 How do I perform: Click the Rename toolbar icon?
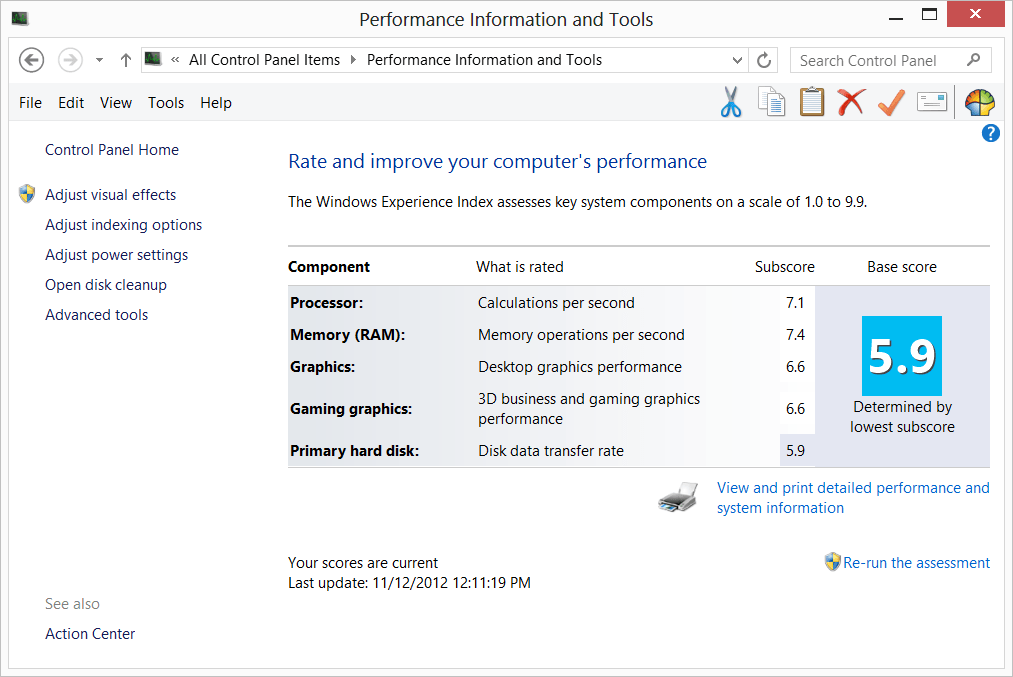coord(932,102)
